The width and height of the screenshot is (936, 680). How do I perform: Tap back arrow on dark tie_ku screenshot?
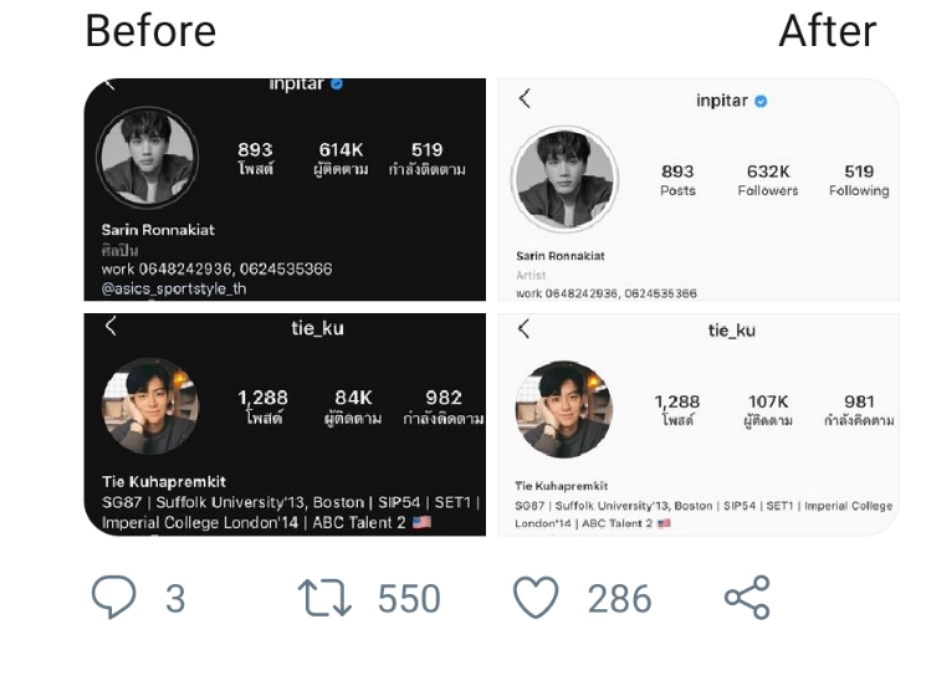click(111, 326)
